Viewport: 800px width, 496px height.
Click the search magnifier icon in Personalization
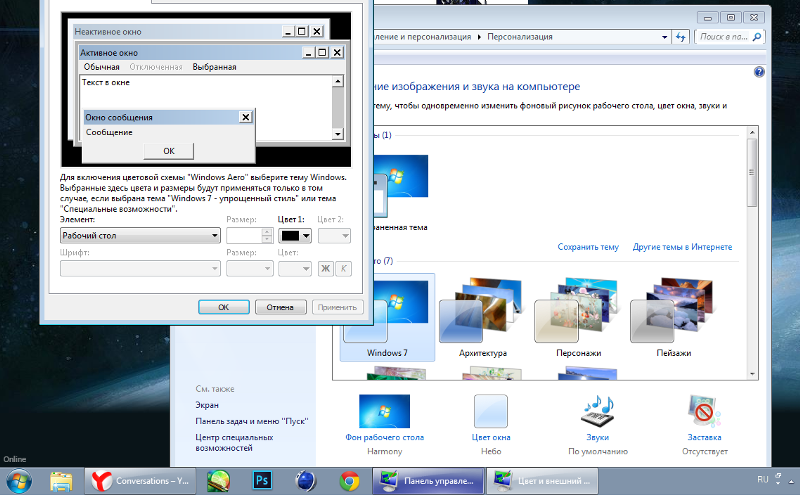[757, 37]
